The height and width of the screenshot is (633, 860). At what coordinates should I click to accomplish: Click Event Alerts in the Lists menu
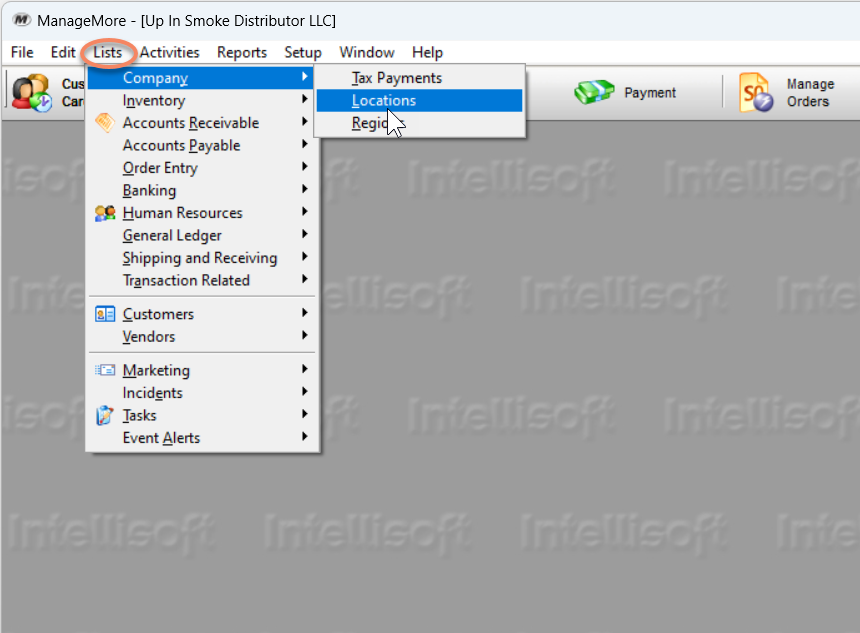pos(161,438)
